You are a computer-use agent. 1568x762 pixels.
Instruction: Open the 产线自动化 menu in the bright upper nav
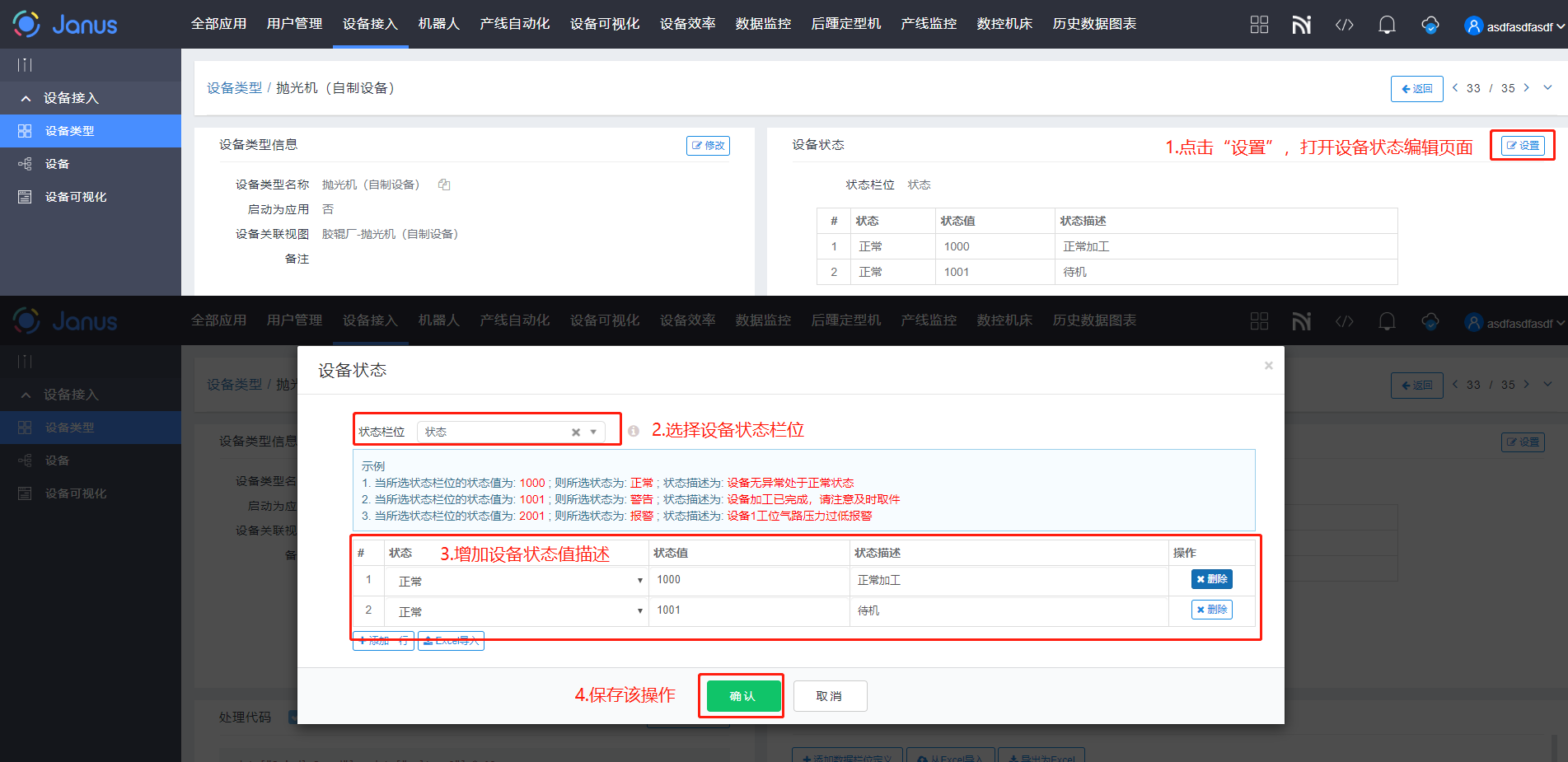click(514, 24)
